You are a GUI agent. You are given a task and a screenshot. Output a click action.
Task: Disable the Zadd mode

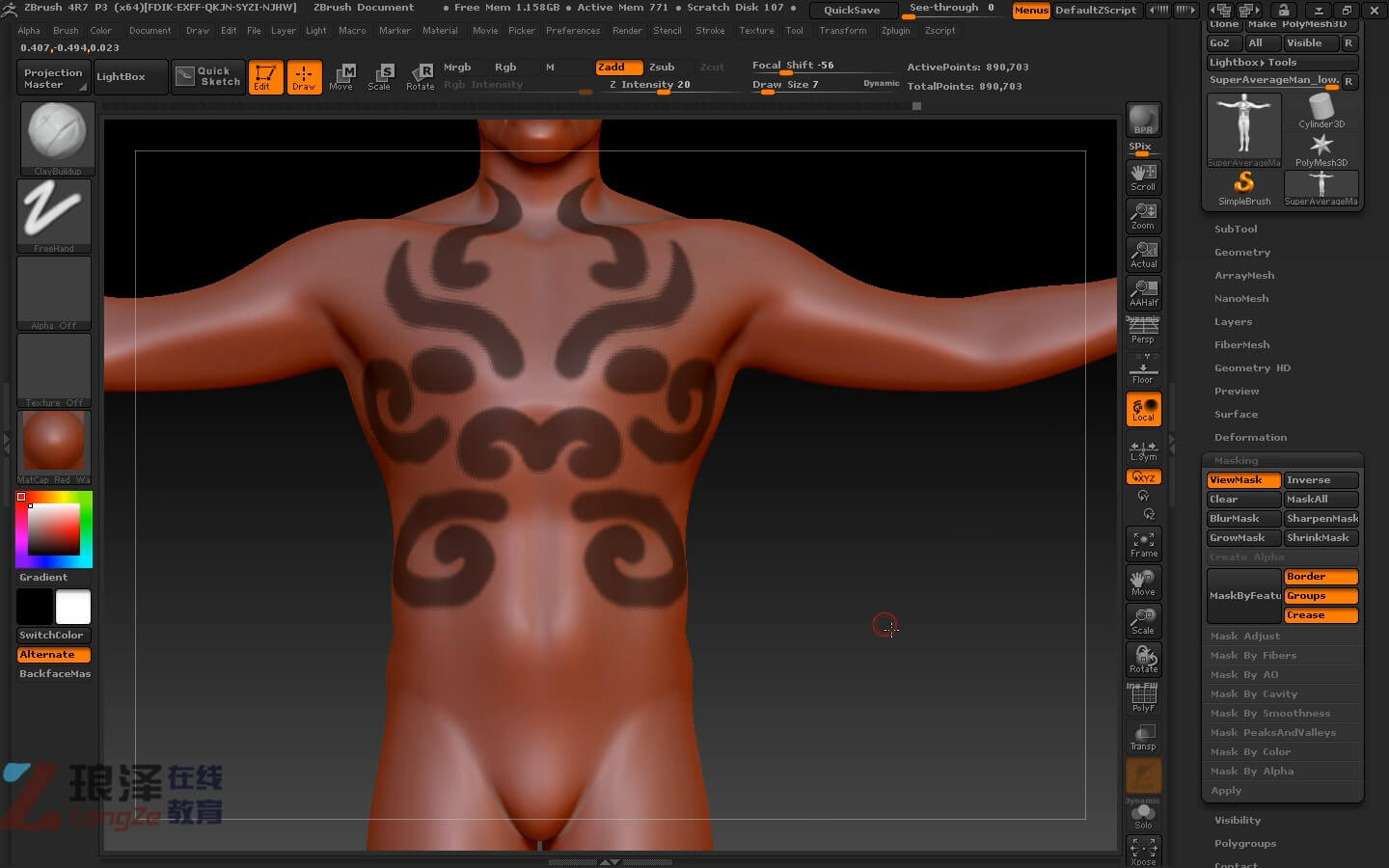(618, 67)
